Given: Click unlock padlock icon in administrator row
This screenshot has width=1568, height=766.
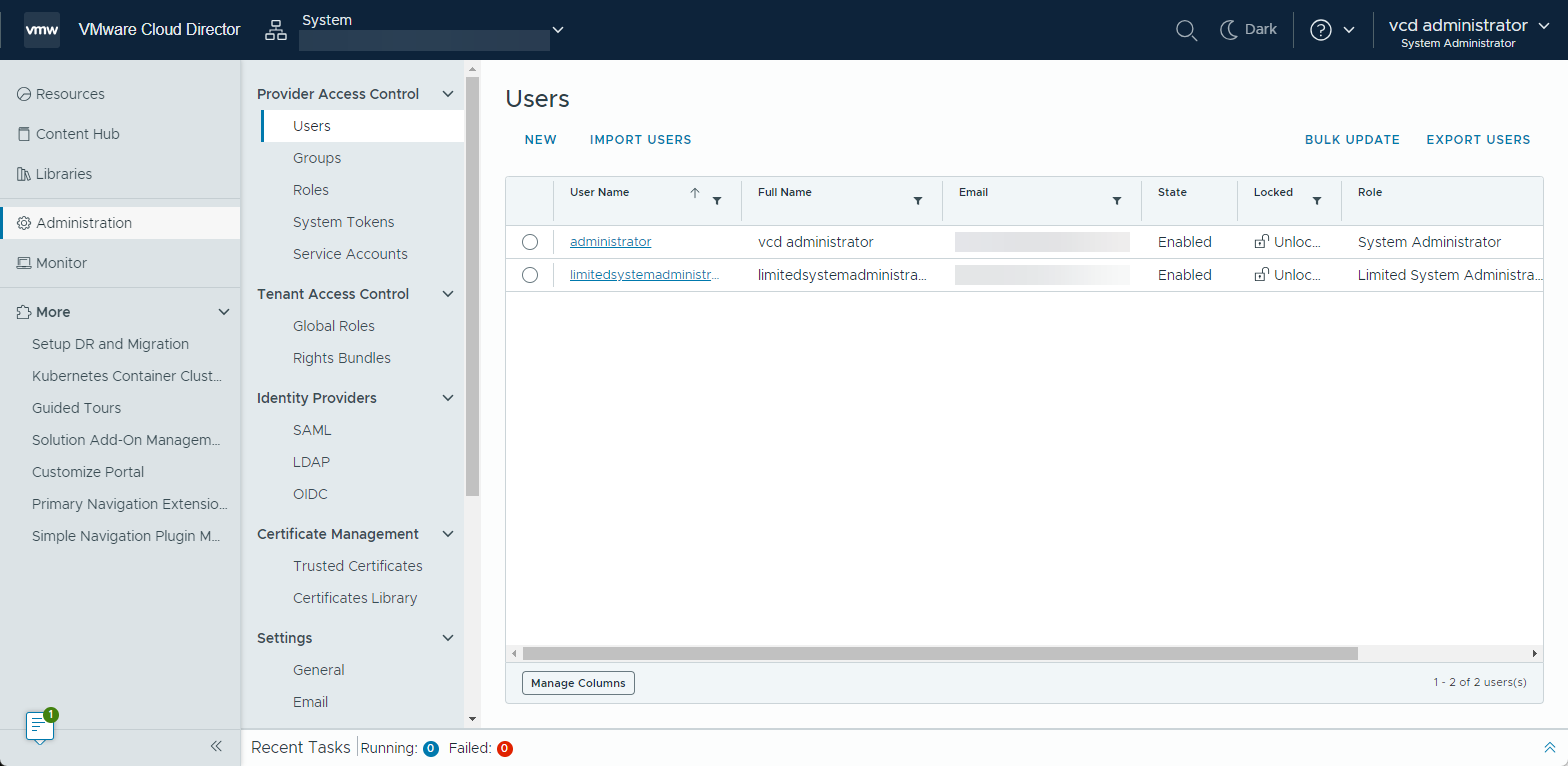Looking at the screenshot, I should coord(1262,242).
